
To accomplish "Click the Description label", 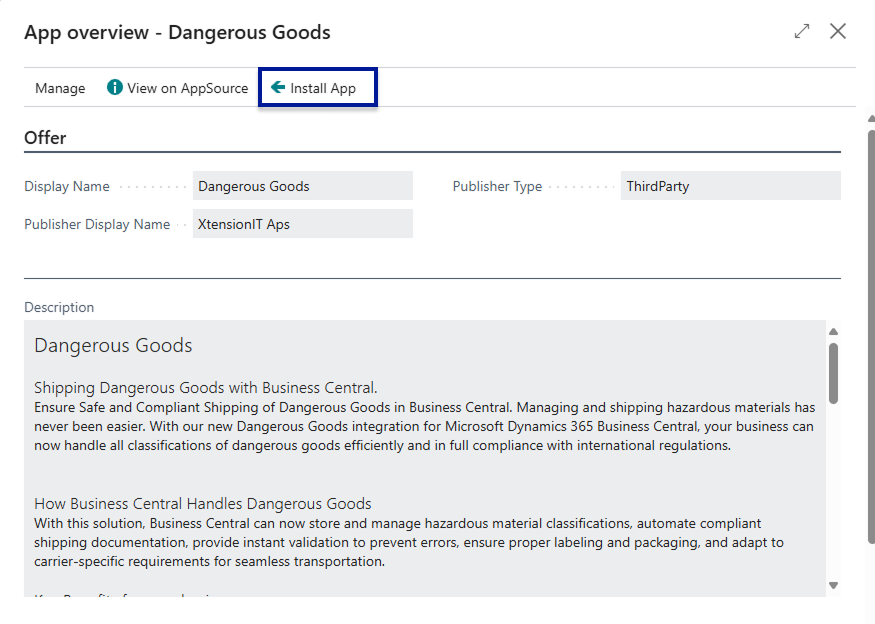I will coord(59,307).
